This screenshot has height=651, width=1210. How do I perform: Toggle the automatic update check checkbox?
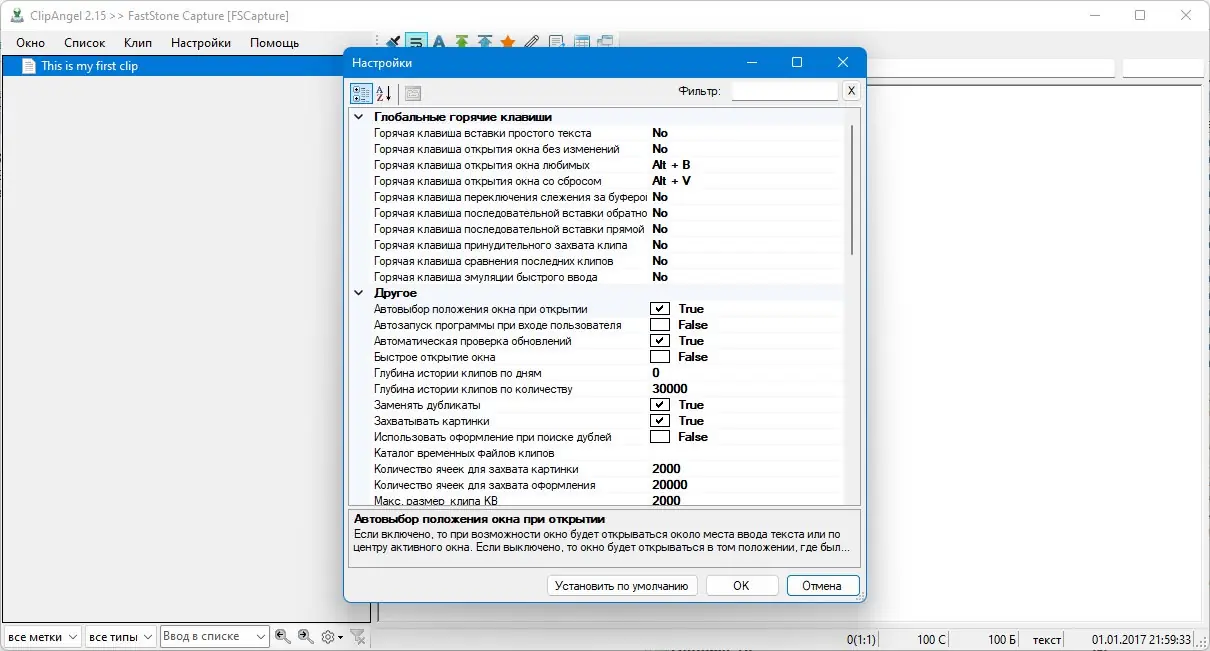[659, 341]
